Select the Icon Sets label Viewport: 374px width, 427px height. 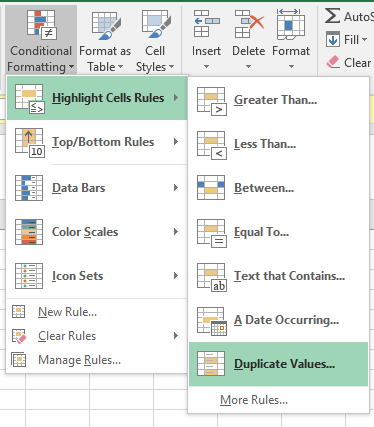(78, 276)
